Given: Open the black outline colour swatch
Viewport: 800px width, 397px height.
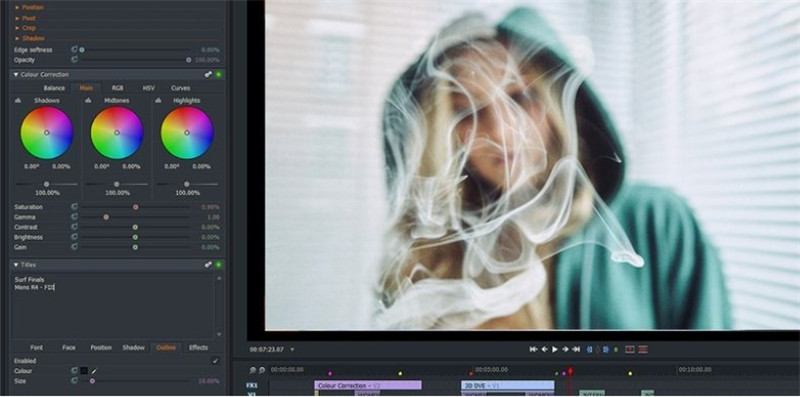Looking at the screenshot, I should point(84,371).
